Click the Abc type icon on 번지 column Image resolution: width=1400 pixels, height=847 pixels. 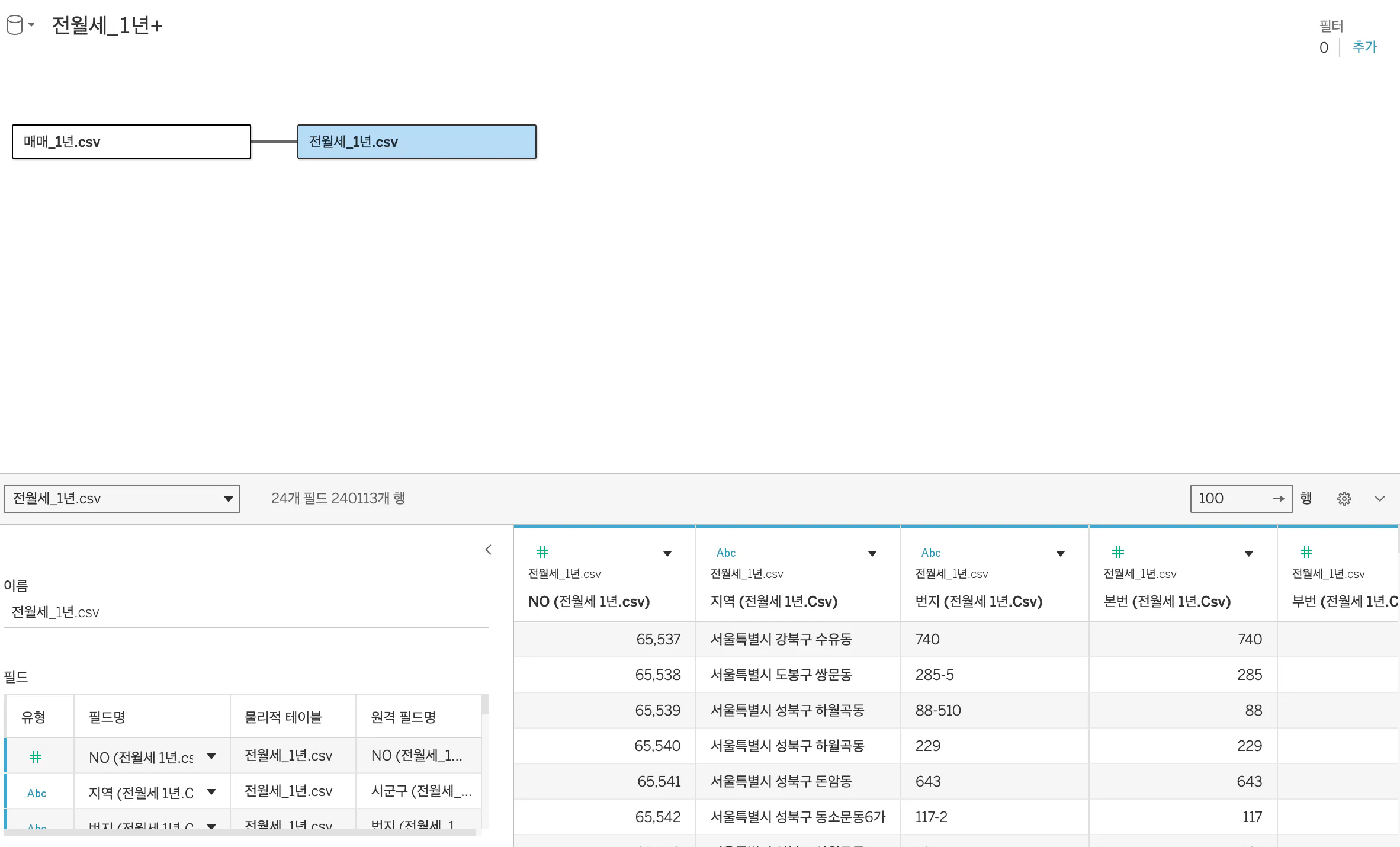(930, 553)
